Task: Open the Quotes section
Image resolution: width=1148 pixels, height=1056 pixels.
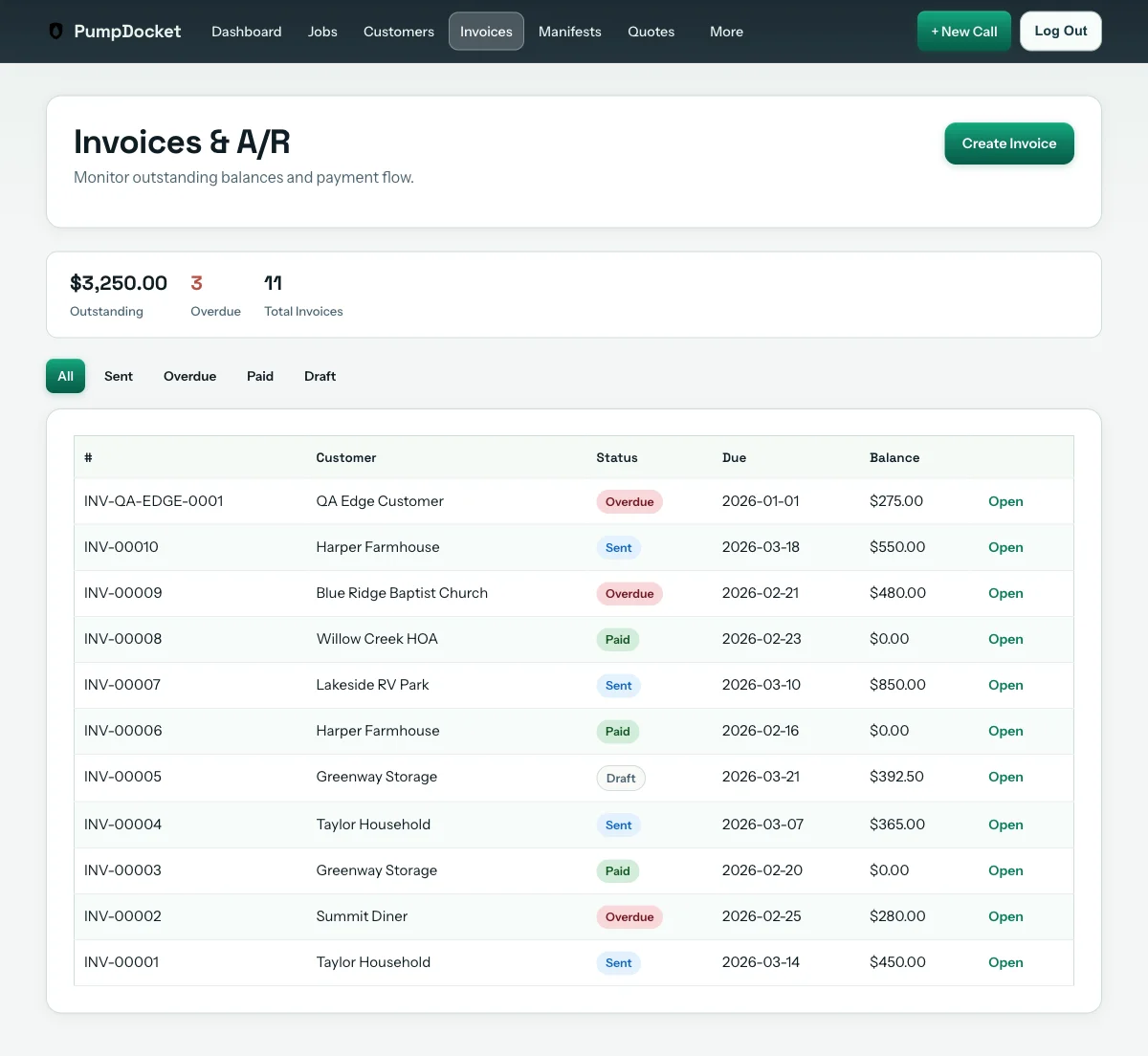Action: pos(651,32)
